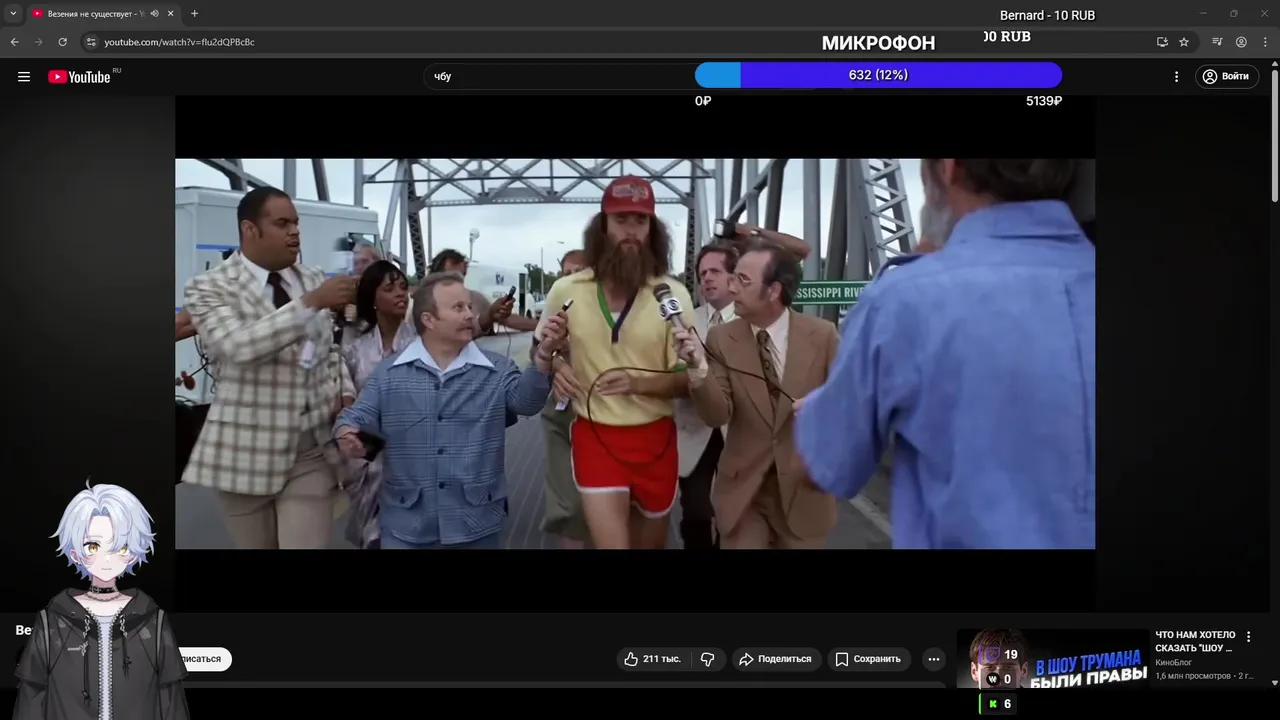Open a new browser tab

click(x=194, y=14)
